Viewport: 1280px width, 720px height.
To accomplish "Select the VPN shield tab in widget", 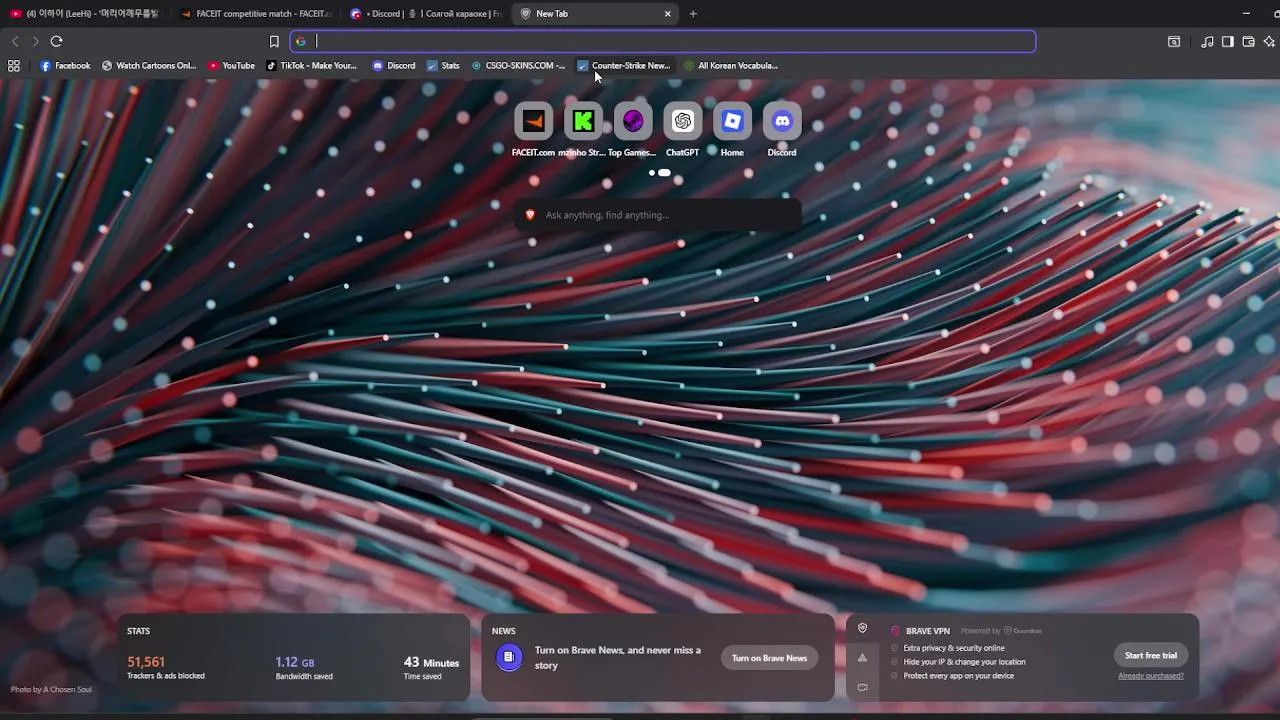I will 862,629.
